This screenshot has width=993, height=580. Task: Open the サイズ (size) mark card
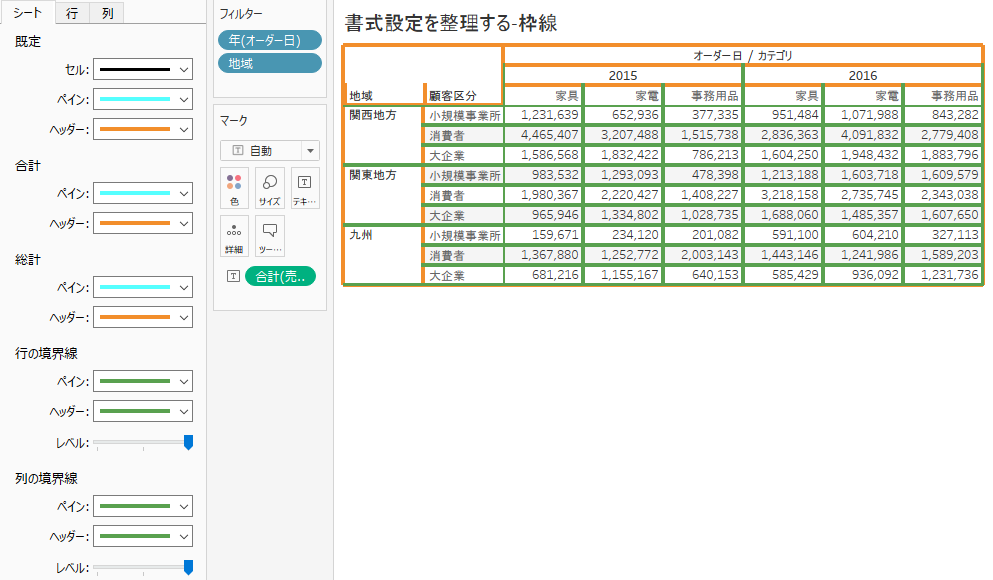click(x=270, y=188)
